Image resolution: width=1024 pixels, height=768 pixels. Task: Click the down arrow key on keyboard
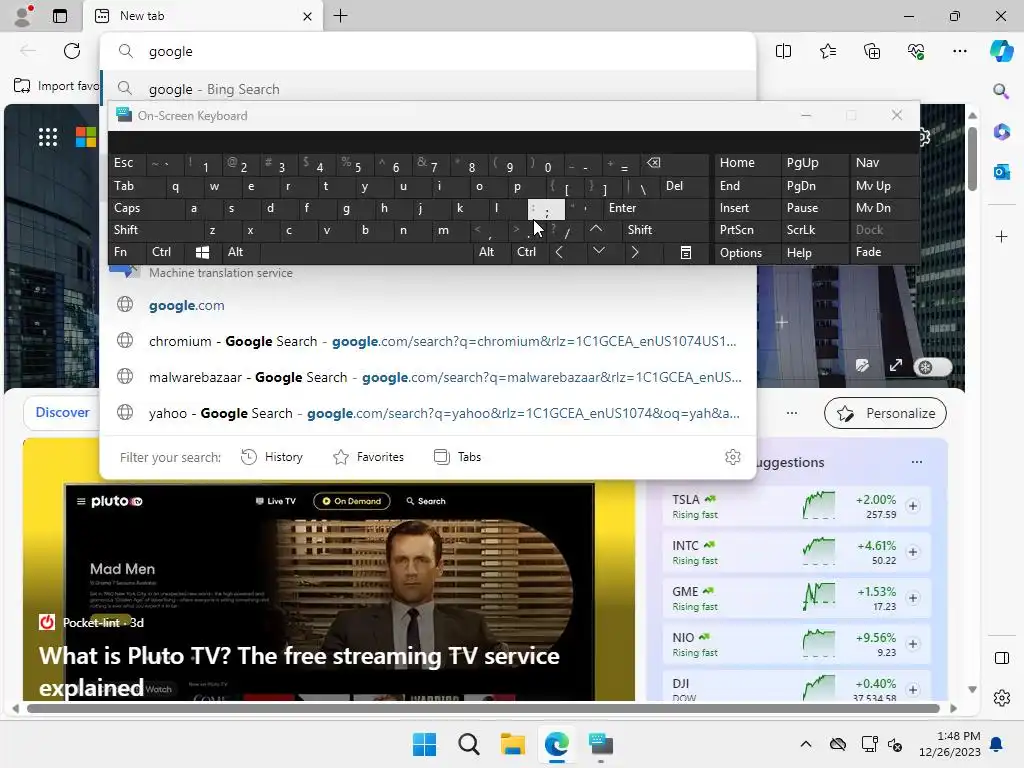tap(598, 252)
